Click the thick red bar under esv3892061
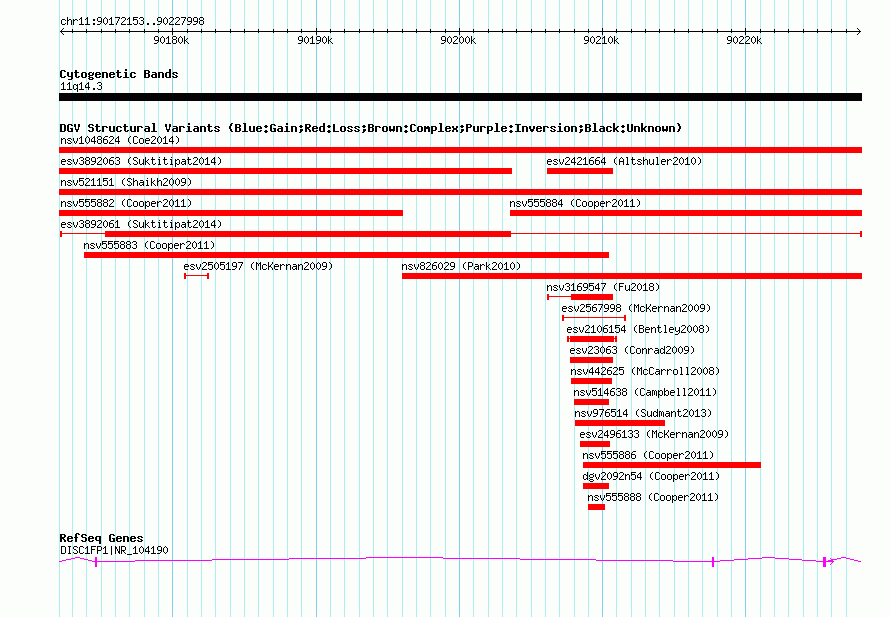890x617 pixels. click(x=308, y=234)
